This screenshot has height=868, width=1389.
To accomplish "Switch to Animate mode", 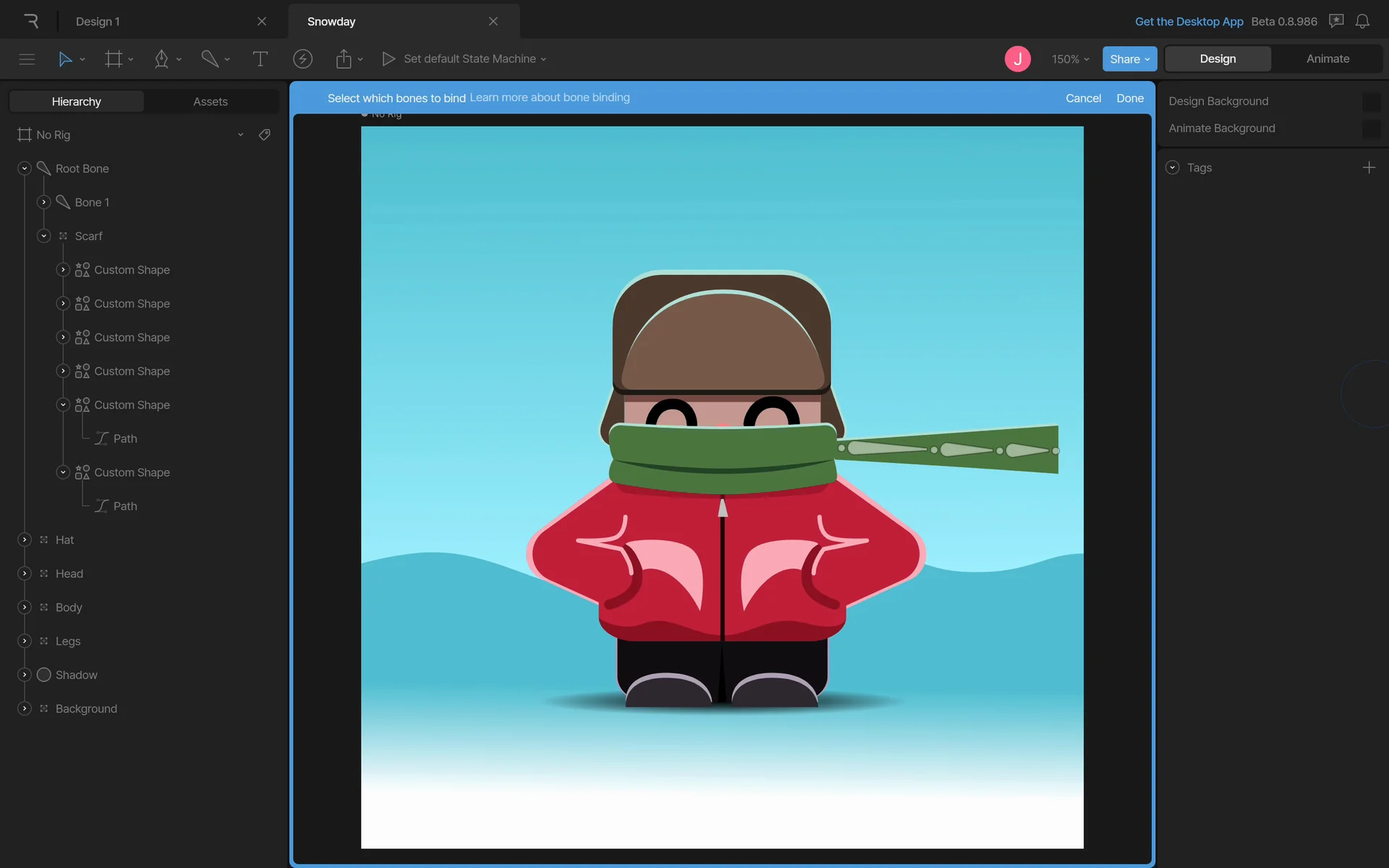I will 1328,59.
